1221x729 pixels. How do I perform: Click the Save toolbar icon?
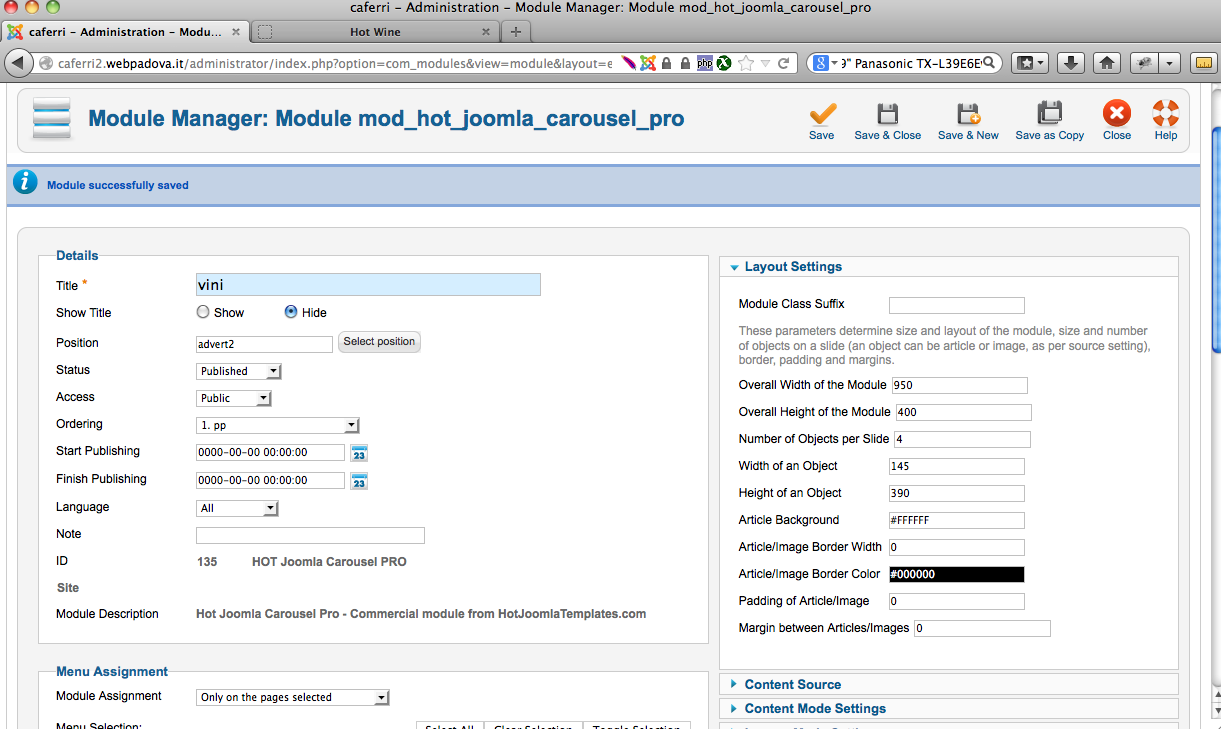pos(822,113)
